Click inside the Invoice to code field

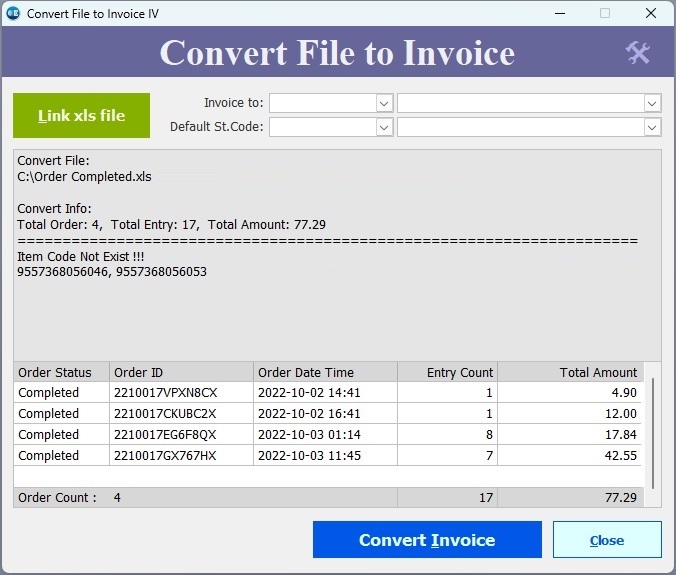322,103
